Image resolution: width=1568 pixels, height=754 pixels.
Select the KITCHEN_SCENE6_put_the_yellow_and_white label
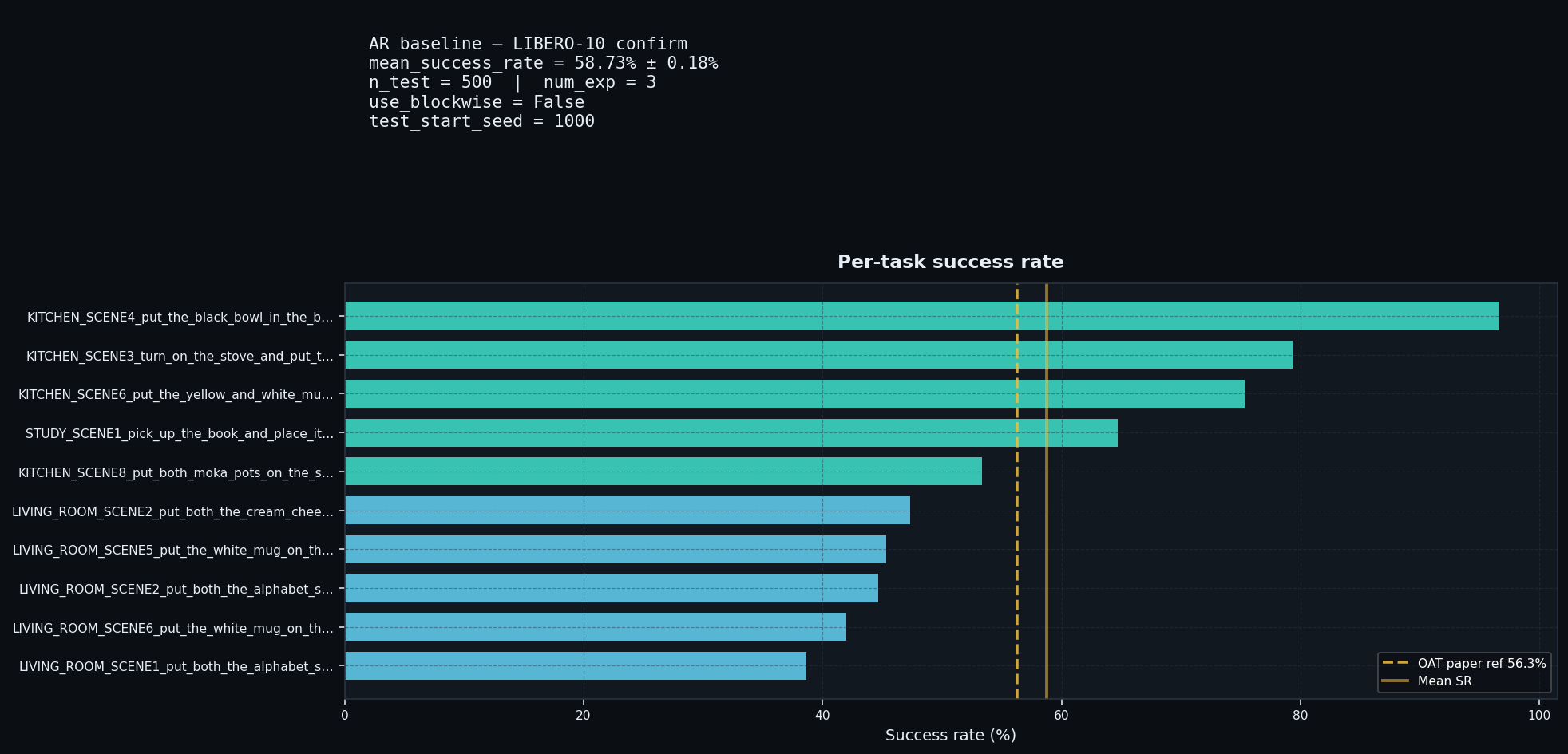(x=176, y=395)
